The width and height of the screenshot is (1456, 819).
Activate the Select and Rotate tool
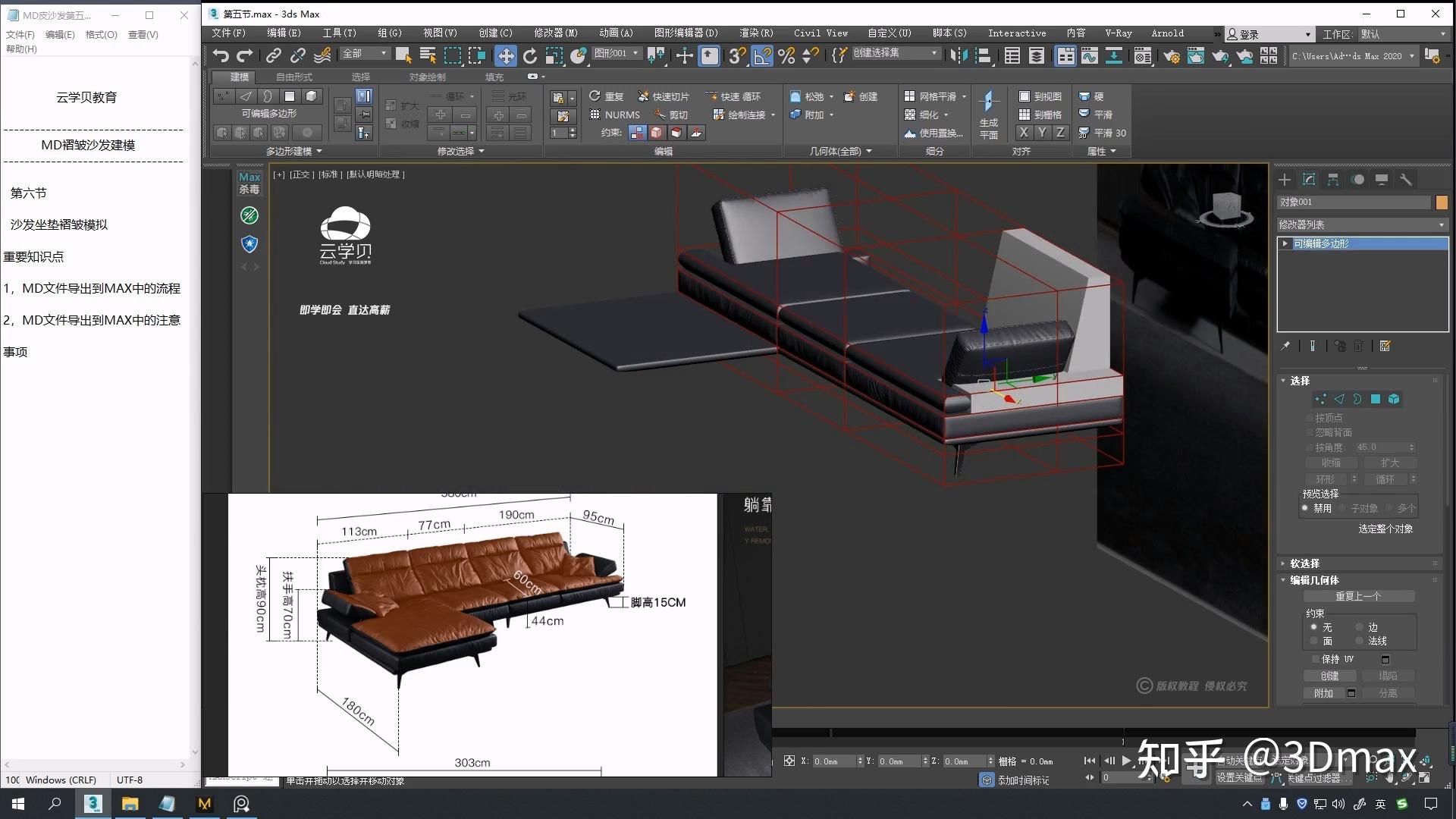[x=529, y=54]
